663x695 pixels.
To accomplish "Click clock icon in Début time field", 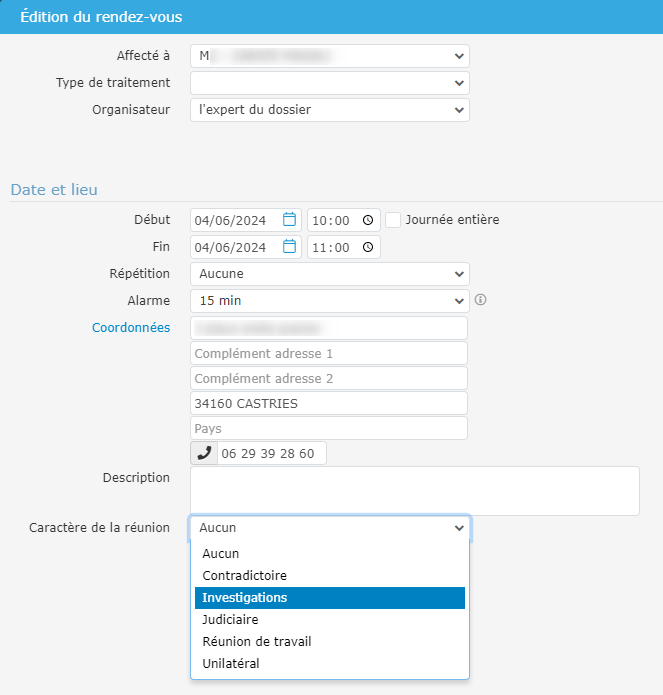I will click(x=368, y=220).
